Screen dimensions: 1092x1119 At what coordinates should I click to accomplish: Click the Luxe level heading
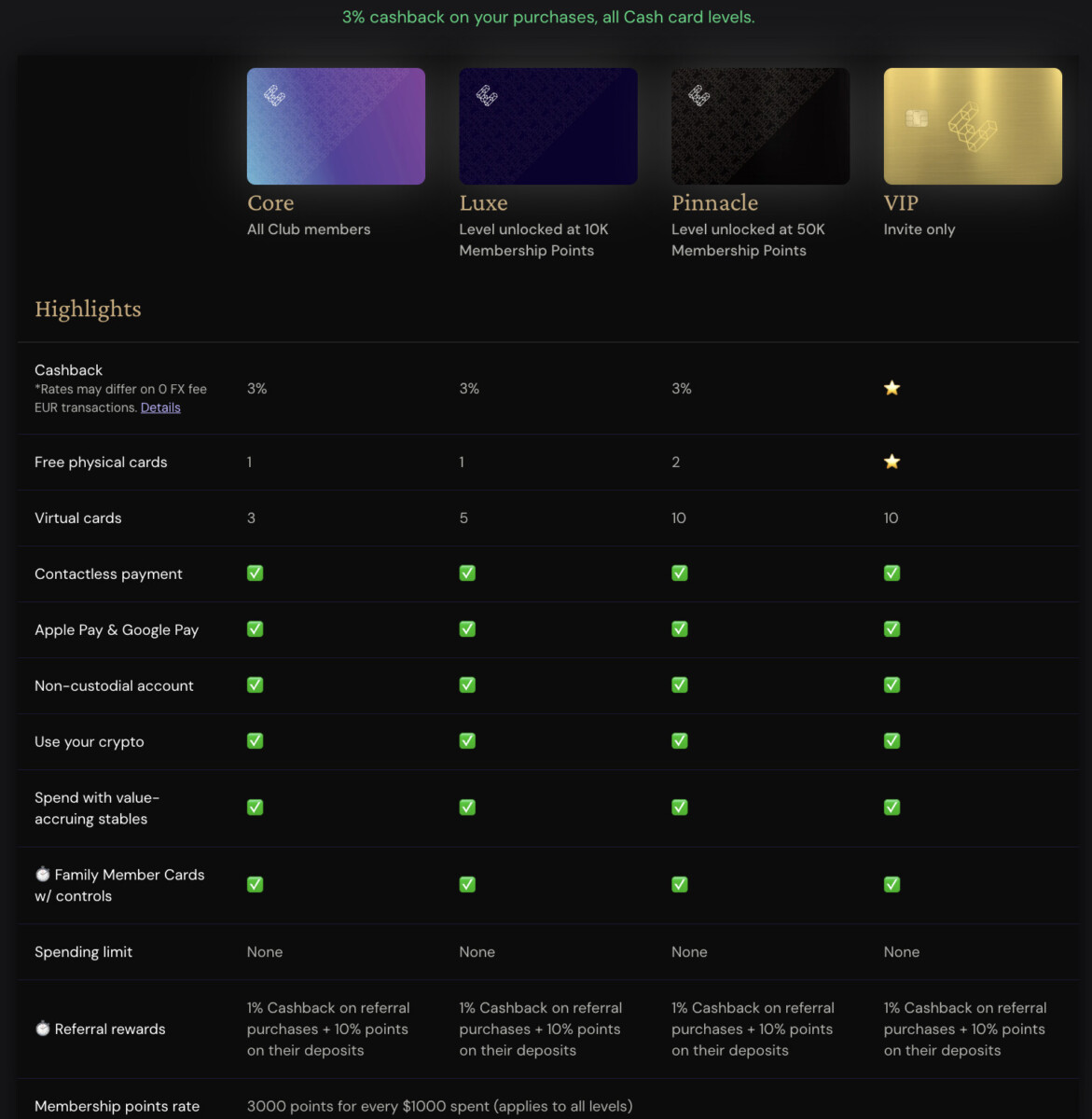click(483, 202)
